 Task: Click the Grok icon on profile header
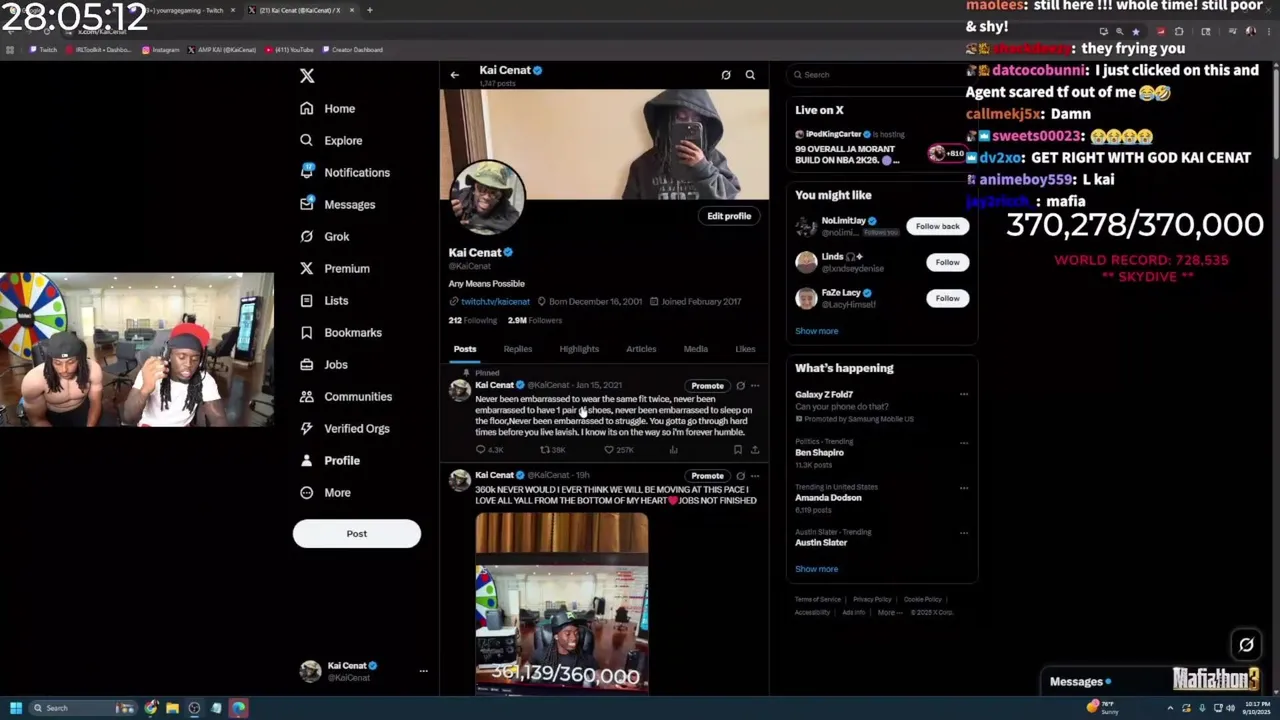pyautogui.click(x=726, y=75)
